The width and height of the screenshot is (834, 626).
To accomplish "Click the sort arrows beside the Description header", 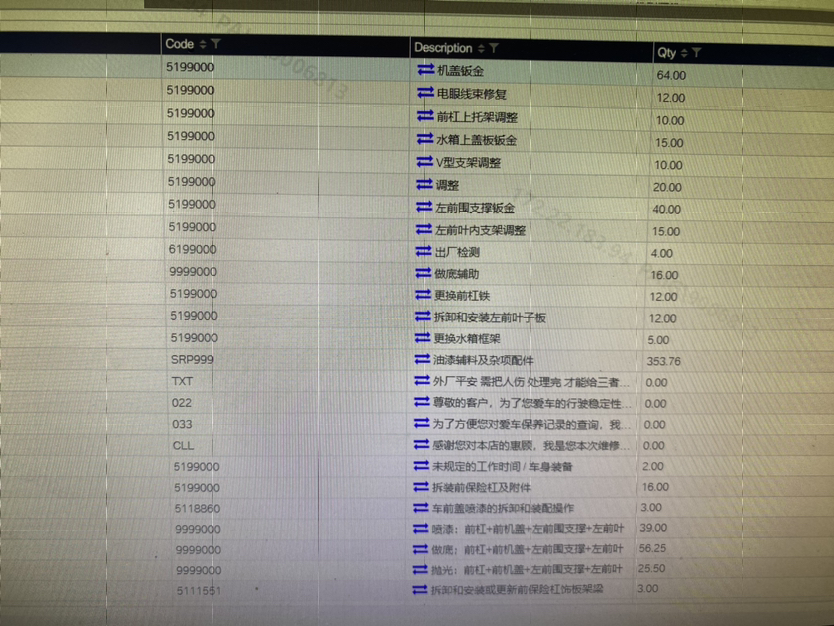I will point(481,48).
